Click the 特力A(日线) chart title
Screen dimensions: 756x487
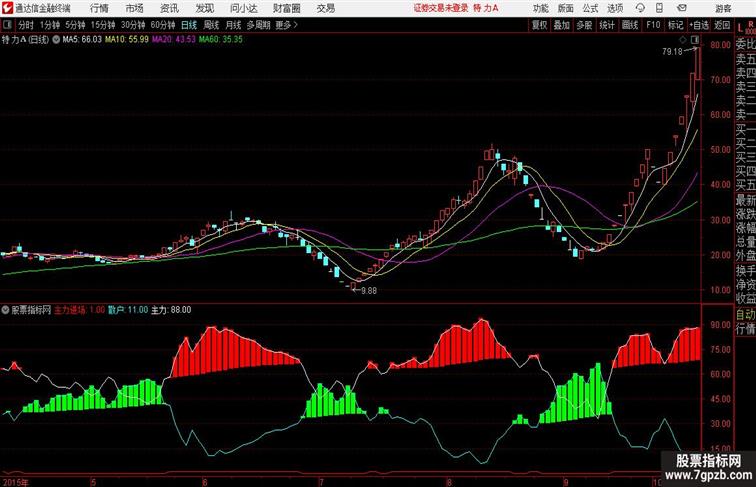pos(26,40)
